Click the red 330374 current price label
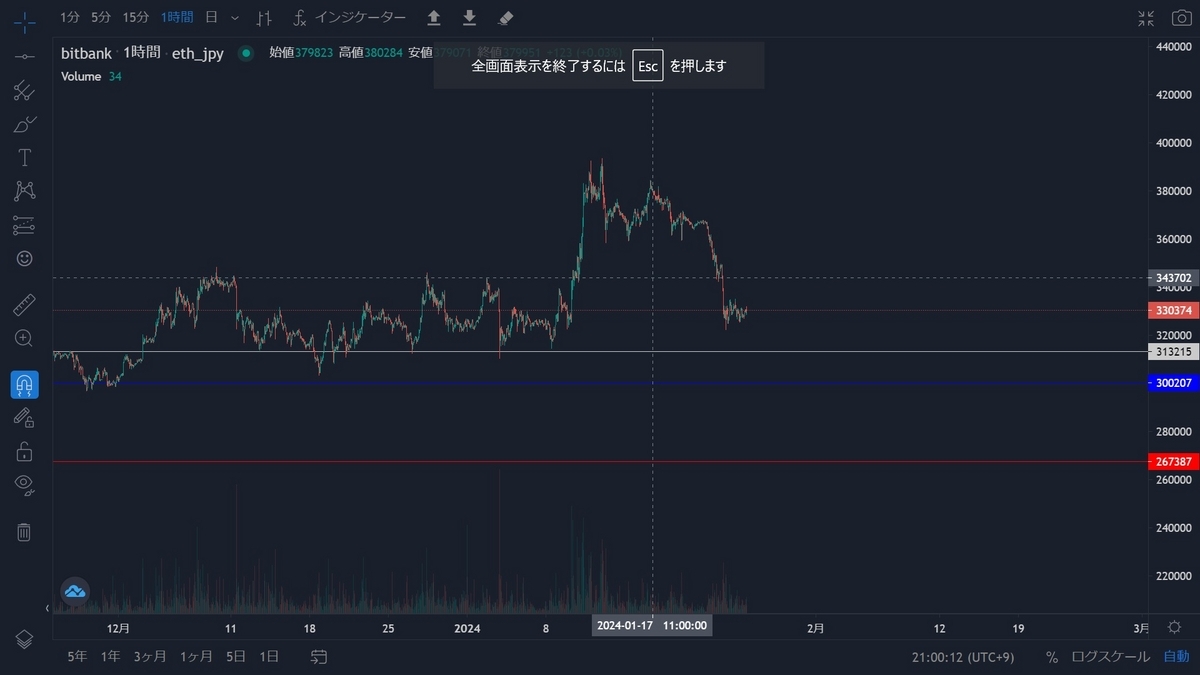The image size is (1200, 675). click(1173, 311)
